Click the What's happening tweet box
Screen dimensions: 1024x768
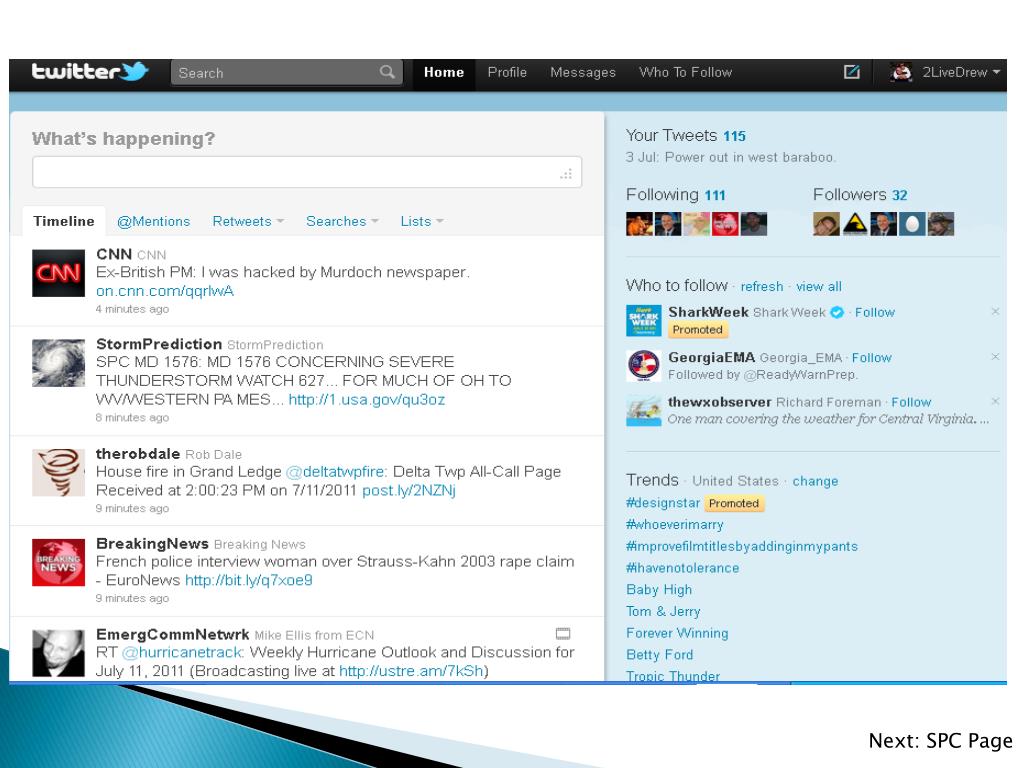tap(307, 172)
